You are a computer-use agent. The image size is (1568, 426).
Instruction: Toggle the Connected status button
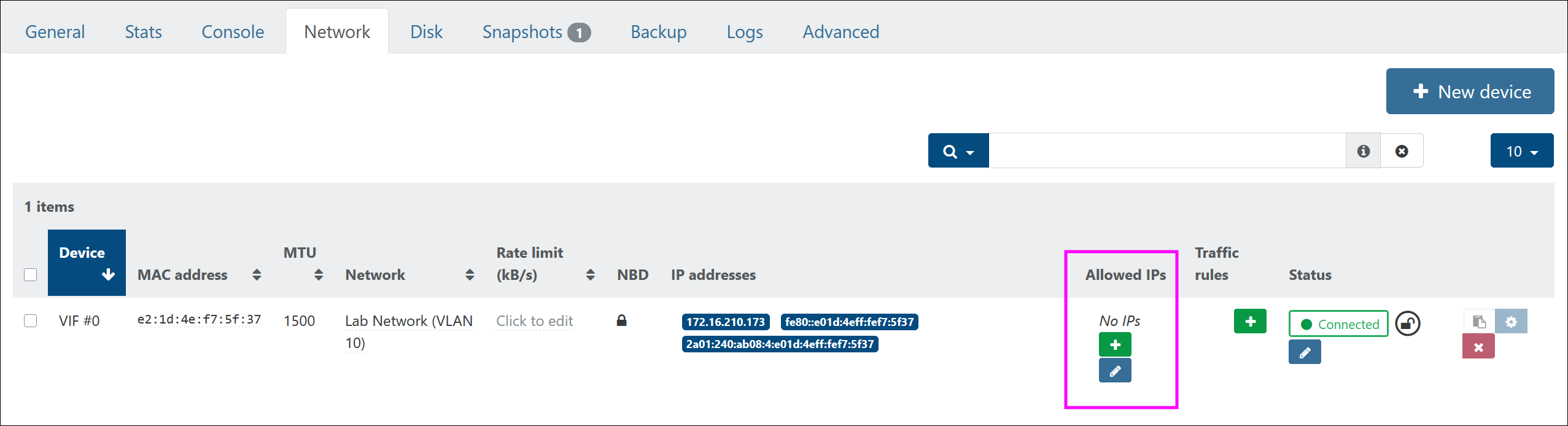point(1338,323)
